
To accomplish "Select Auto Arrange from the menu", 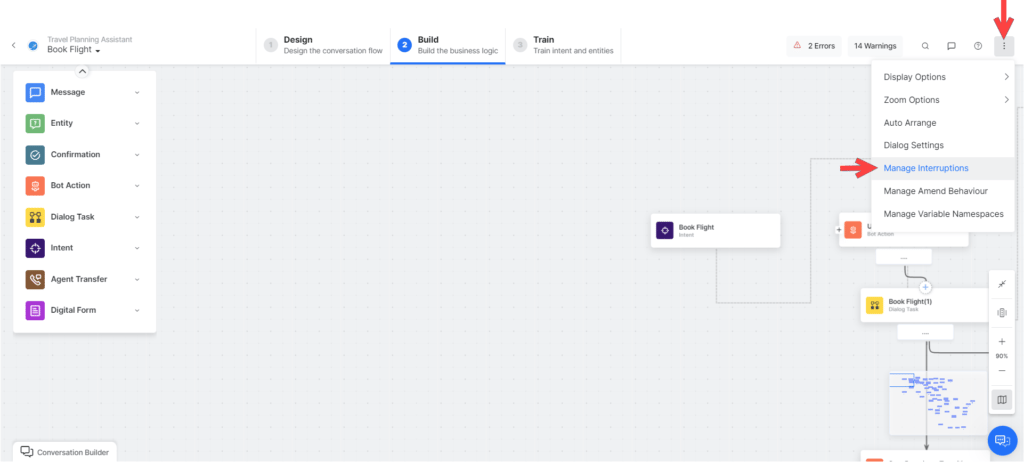I will pos(943,123).
